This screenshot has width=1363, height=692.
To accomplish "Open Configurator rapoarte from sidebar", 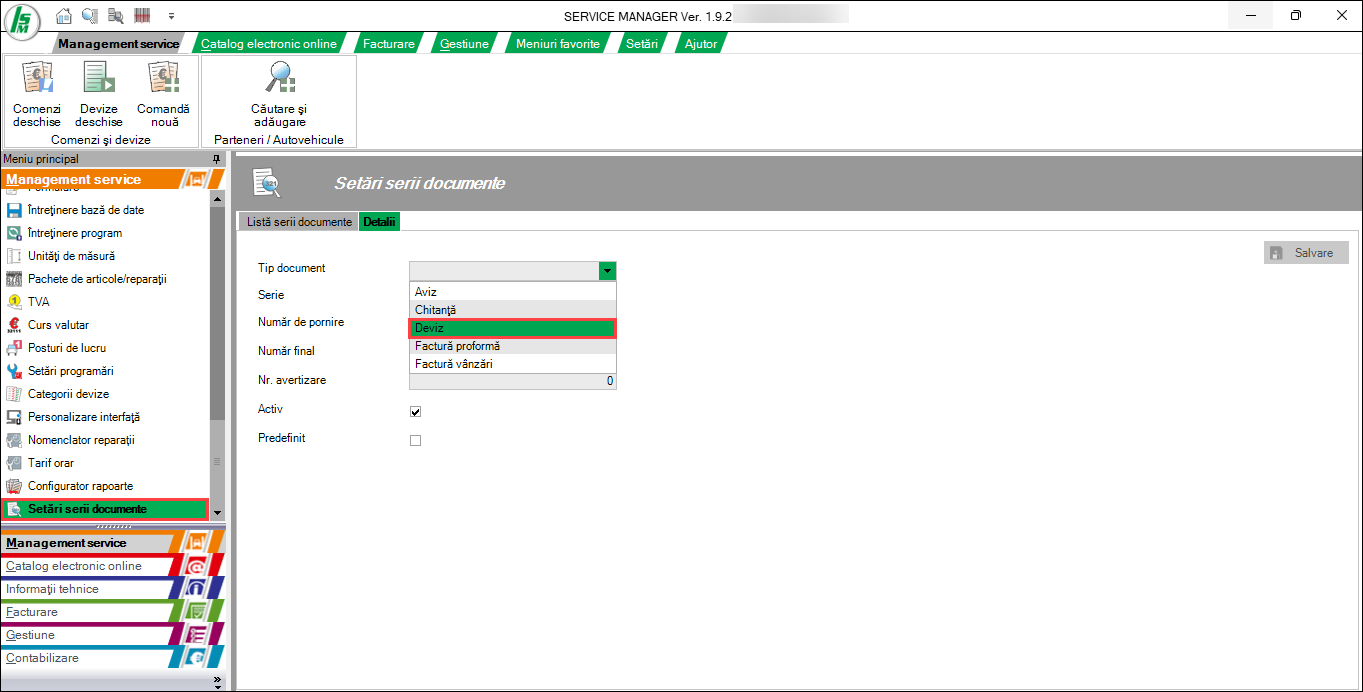I will 80,486.
